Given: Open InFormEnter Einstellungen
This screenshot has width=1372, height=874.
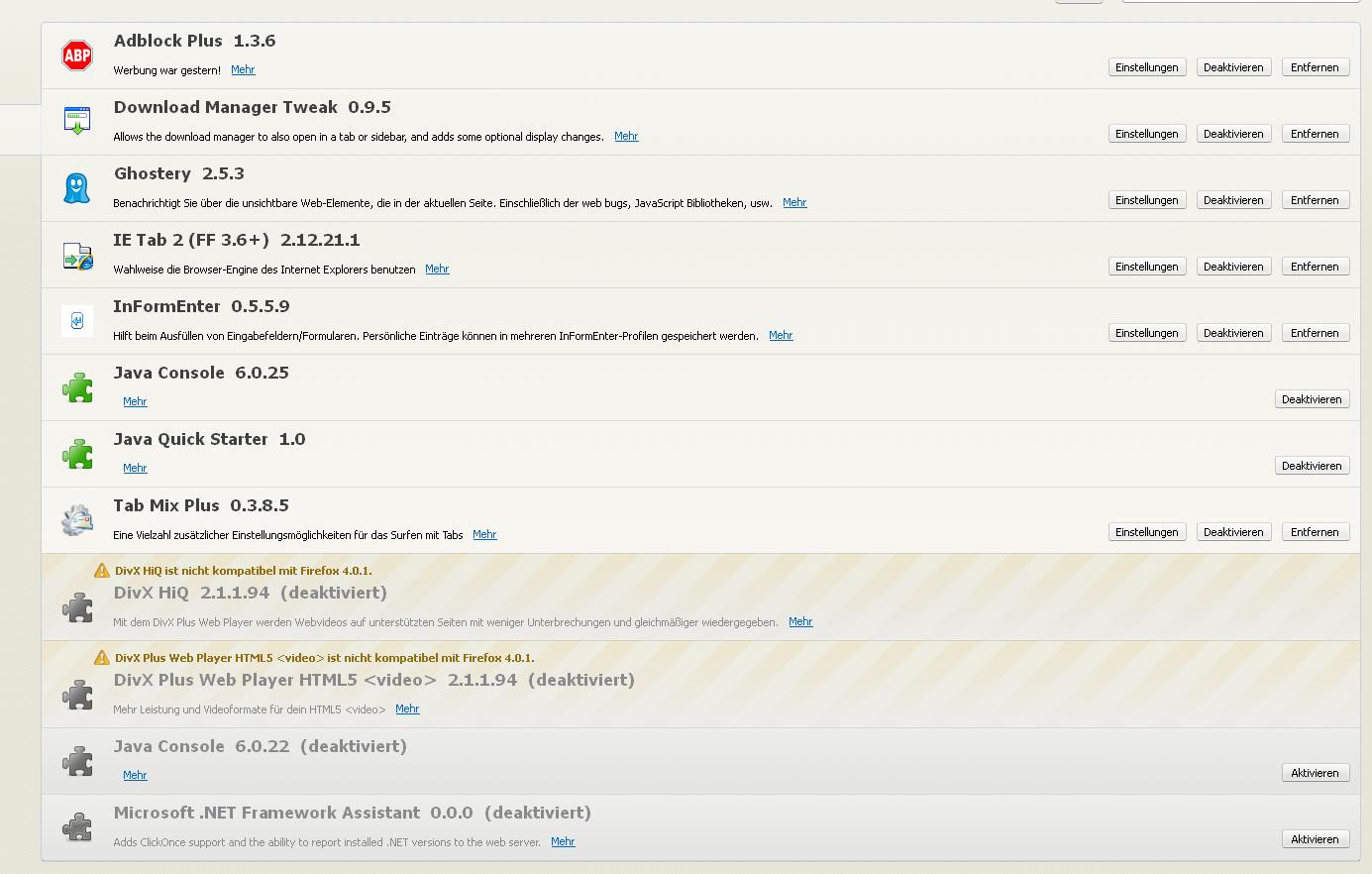Looking at the screenshot, I should point(1147,333).
